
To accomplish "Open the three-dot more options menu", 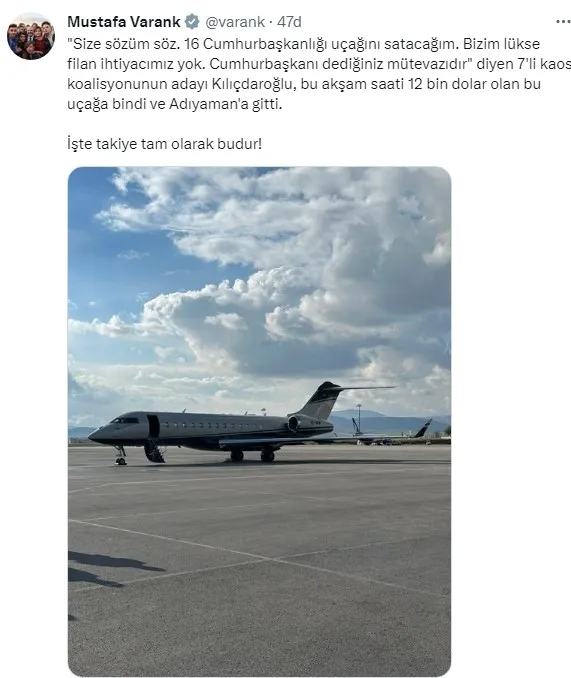I will 563,22.
